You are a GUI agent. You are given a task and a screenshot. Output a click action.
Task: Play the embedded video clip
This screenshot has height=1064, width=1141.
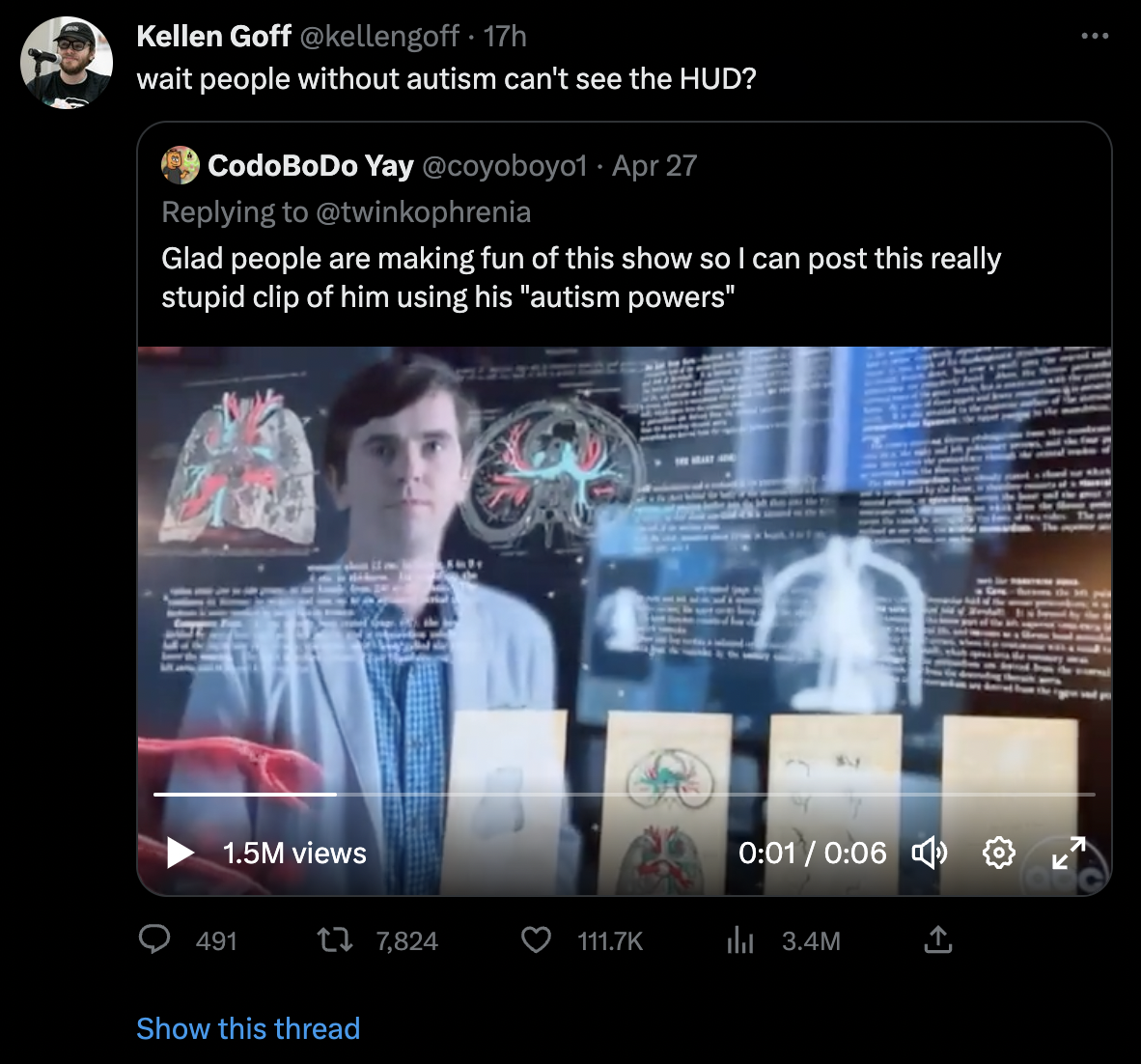click(x=181, y=853)
